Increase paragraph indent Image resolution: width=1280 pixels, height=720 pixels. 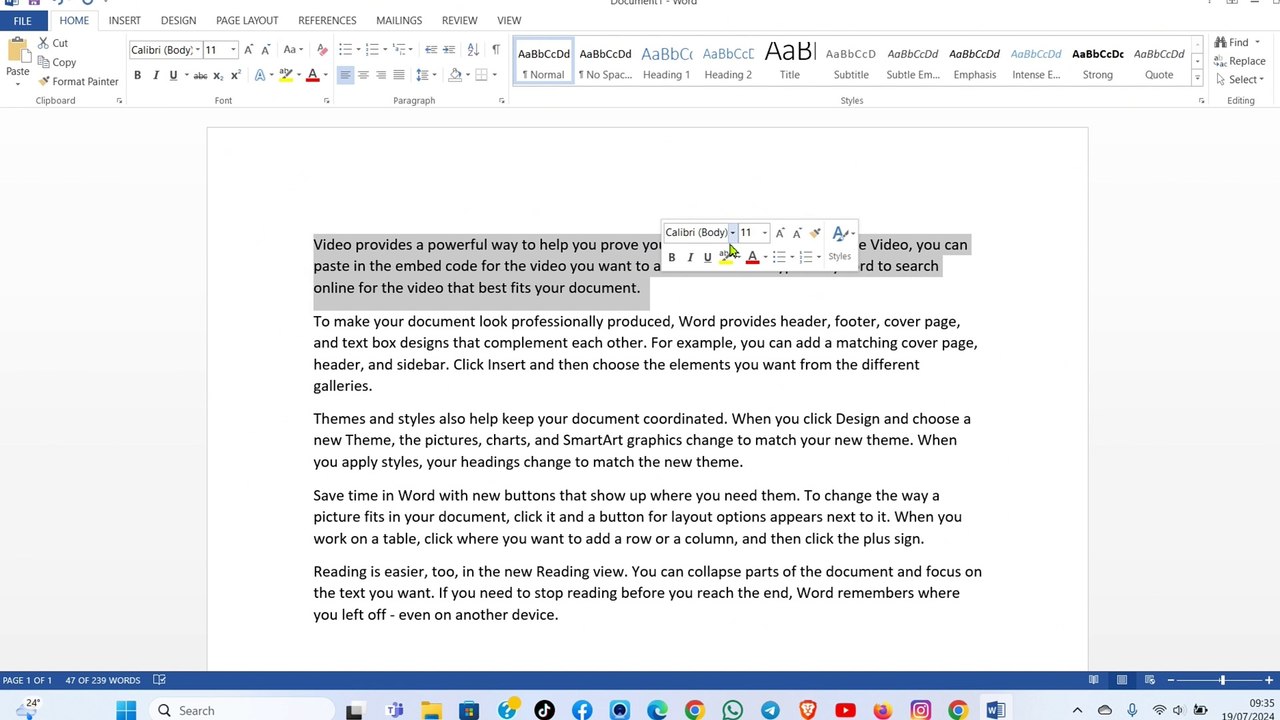(449, 50)
